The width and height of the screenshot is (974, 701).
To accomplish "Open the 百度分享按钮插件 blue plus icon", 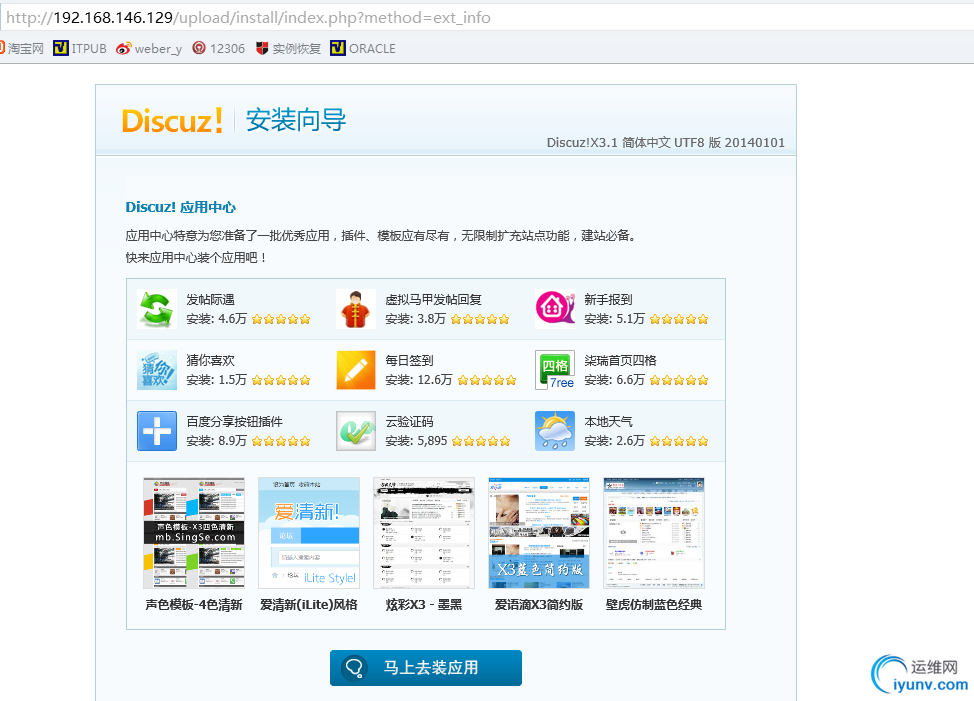I will click(157, 431).
